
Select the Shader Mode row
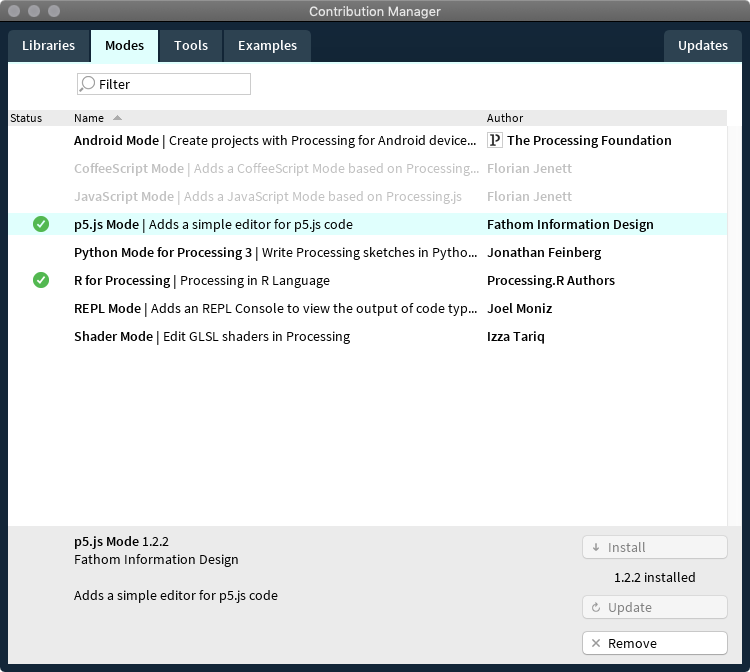click(367, 336)
